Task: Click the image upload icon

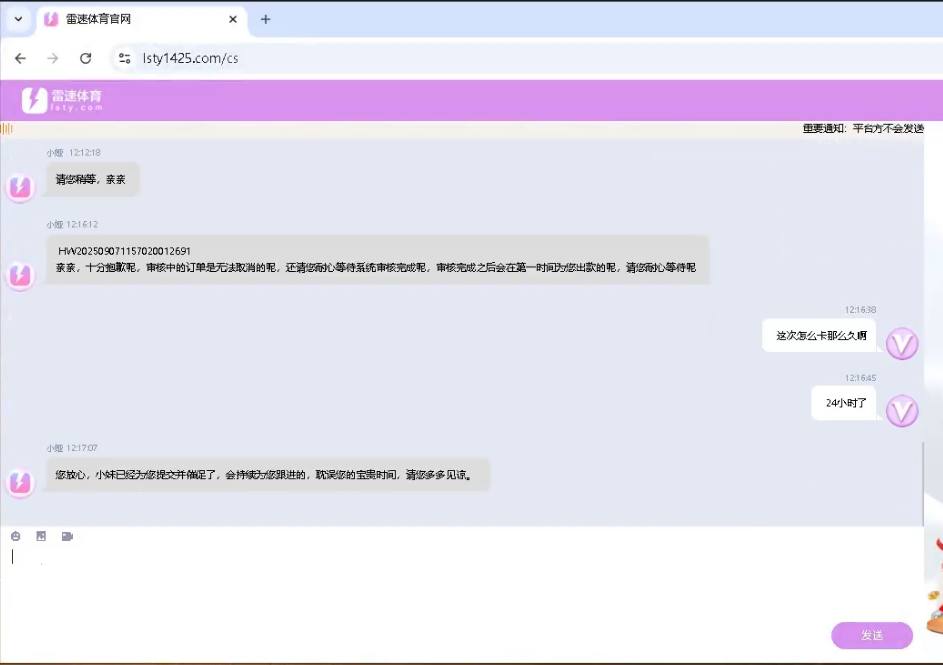Action: coord(41,536)
